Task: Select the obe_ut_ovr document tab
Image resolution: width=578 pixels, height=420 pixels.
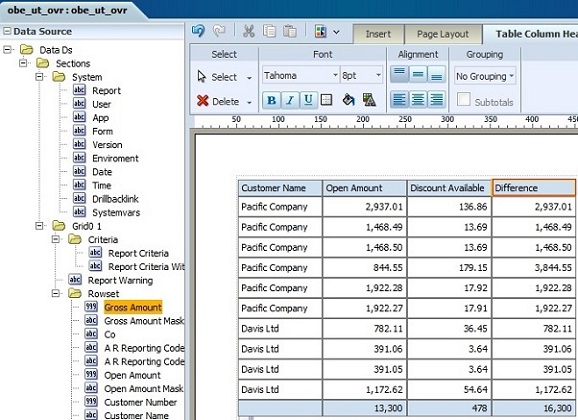Action: pyautogui.click(x=67, y=10)
